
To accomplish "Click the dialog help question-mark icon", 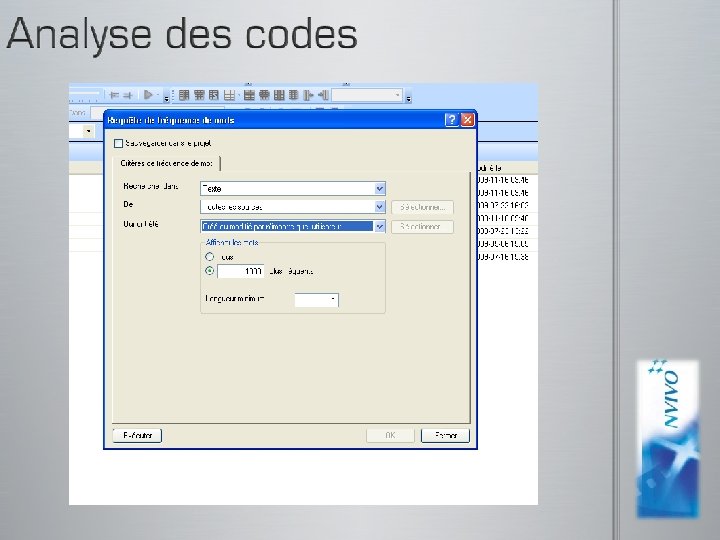I will (452, 120).
